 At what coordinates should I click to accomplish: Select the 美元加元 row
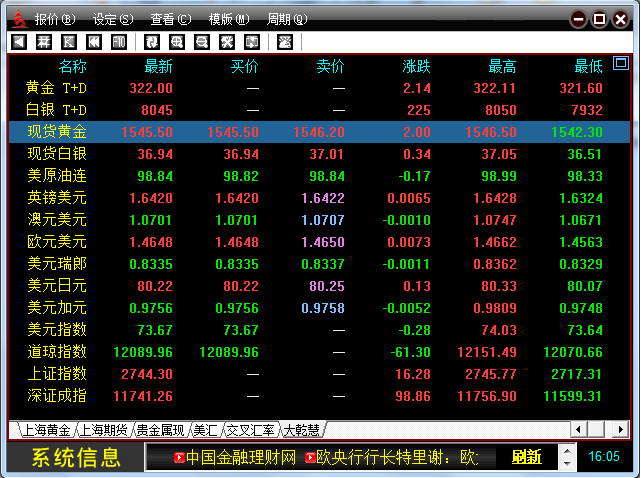pyautogui.click(x=319, y=308)
